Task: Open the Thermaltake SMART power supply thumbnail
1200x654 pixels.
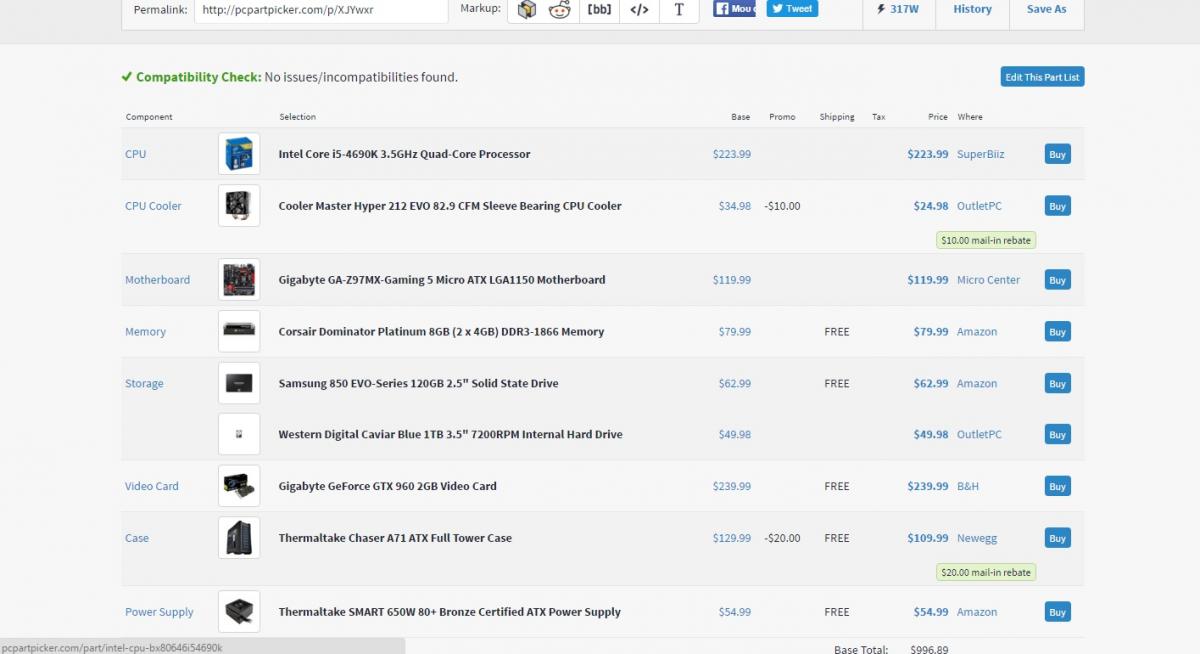Action: click(x=239, y=612)
